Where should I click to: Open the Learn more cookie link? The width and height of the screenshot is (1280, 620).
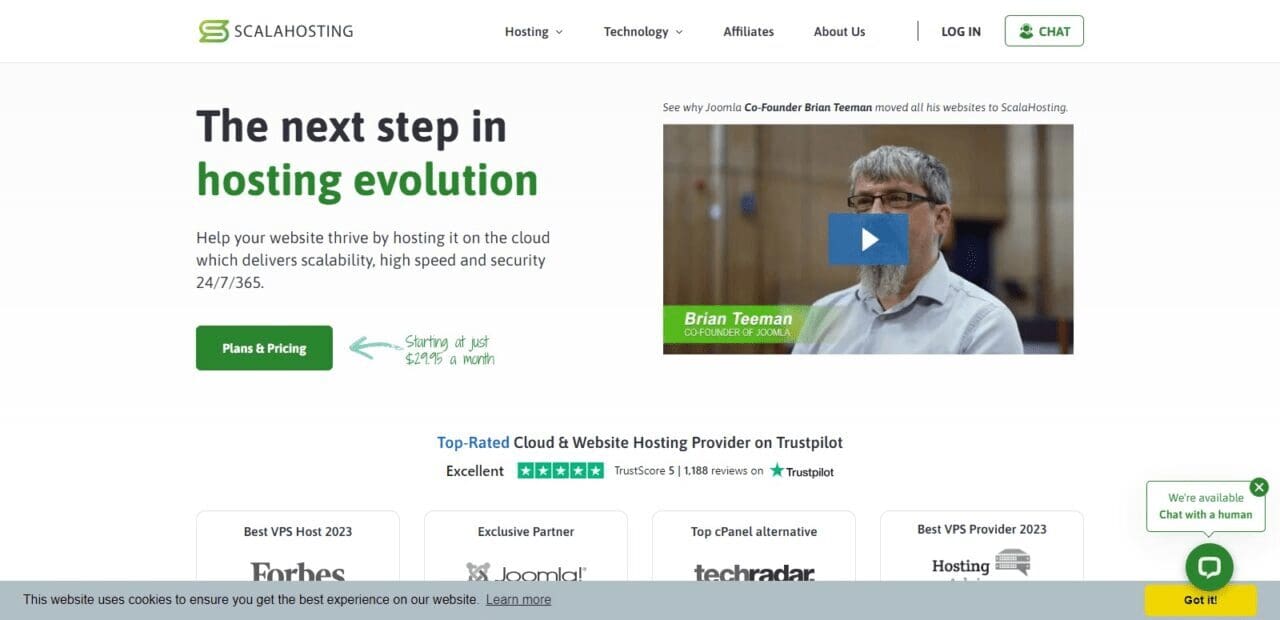[x=518, y=600]
